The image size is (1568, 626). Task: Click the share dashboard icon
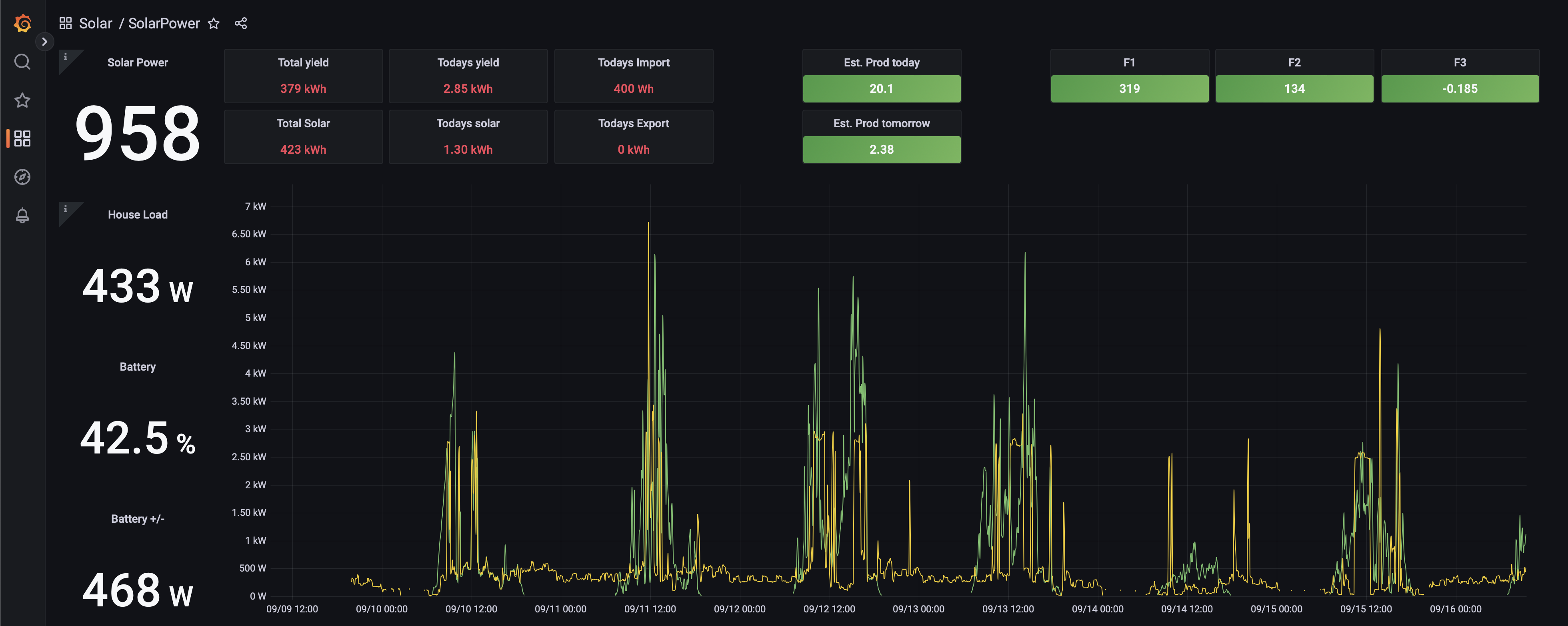click(241, 23)
